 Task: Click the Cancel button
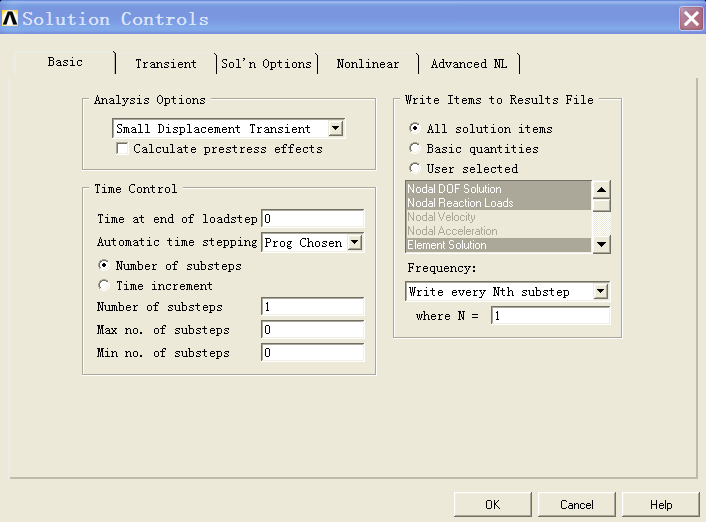tap(576, 505)
